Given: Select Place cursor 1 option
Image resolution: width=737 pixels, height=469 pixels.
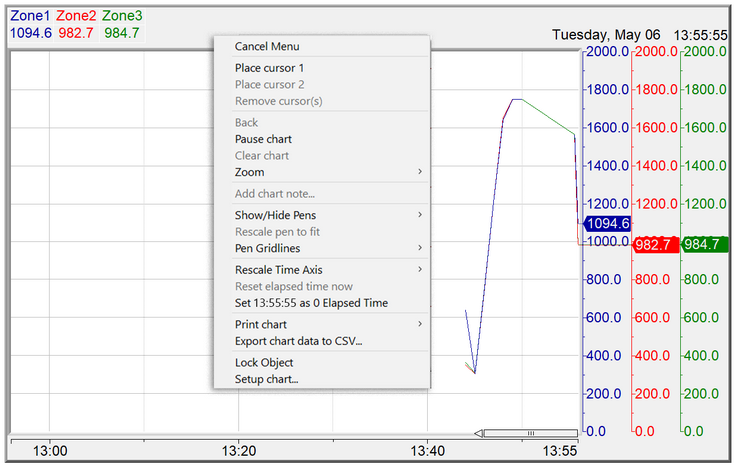Looking at the screenshot, I should click(x=268, y=68).
